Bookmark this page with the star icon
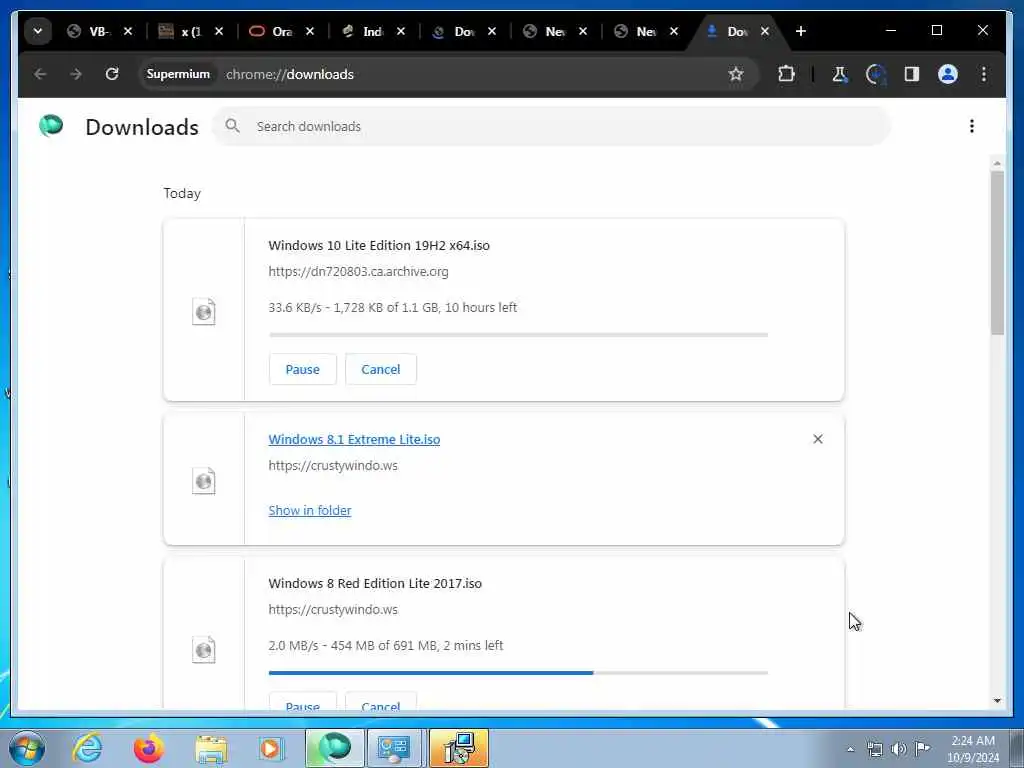Screen dimensions: 1024x768 (736, 74)
